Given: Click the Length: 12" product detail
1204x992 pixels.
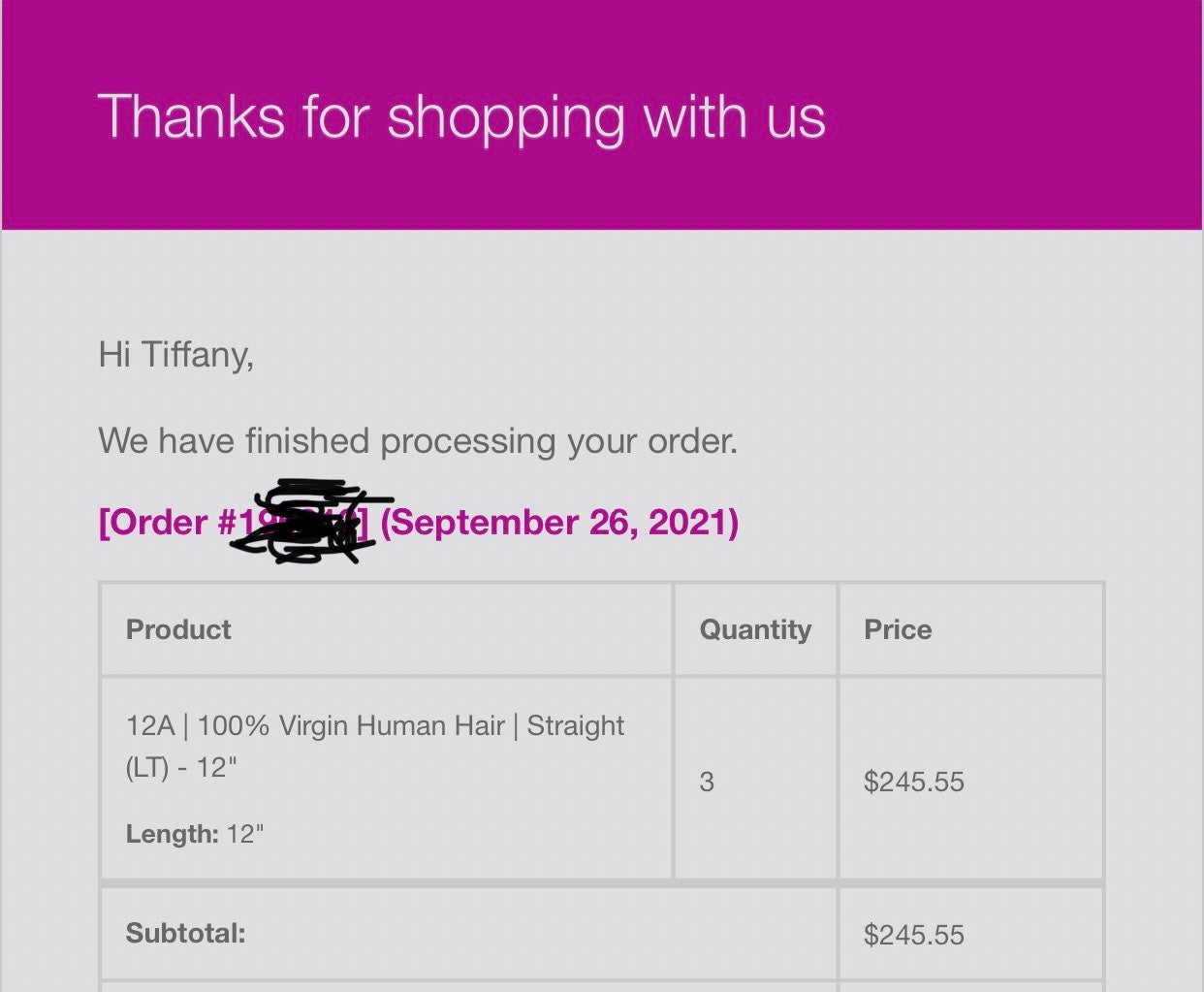Looking at the screenshot, I should (195, 834).
